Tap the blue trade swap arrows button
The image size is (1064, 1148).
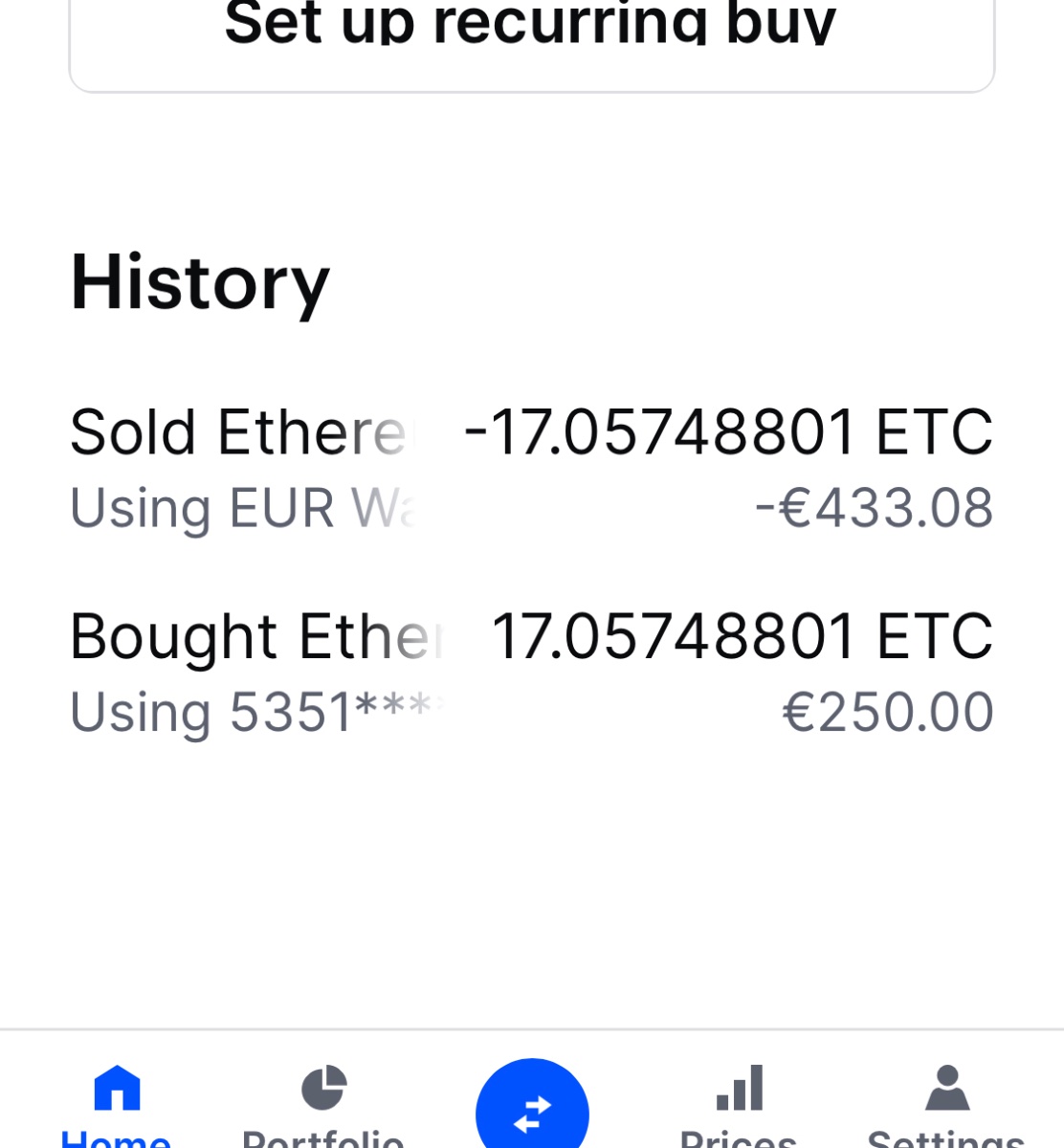pyautogui.click(x=532, y=1110)
